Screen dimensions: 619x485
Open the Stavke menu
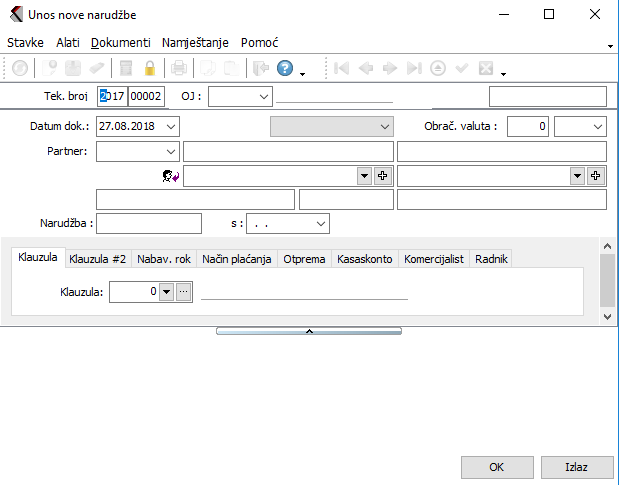25,43
